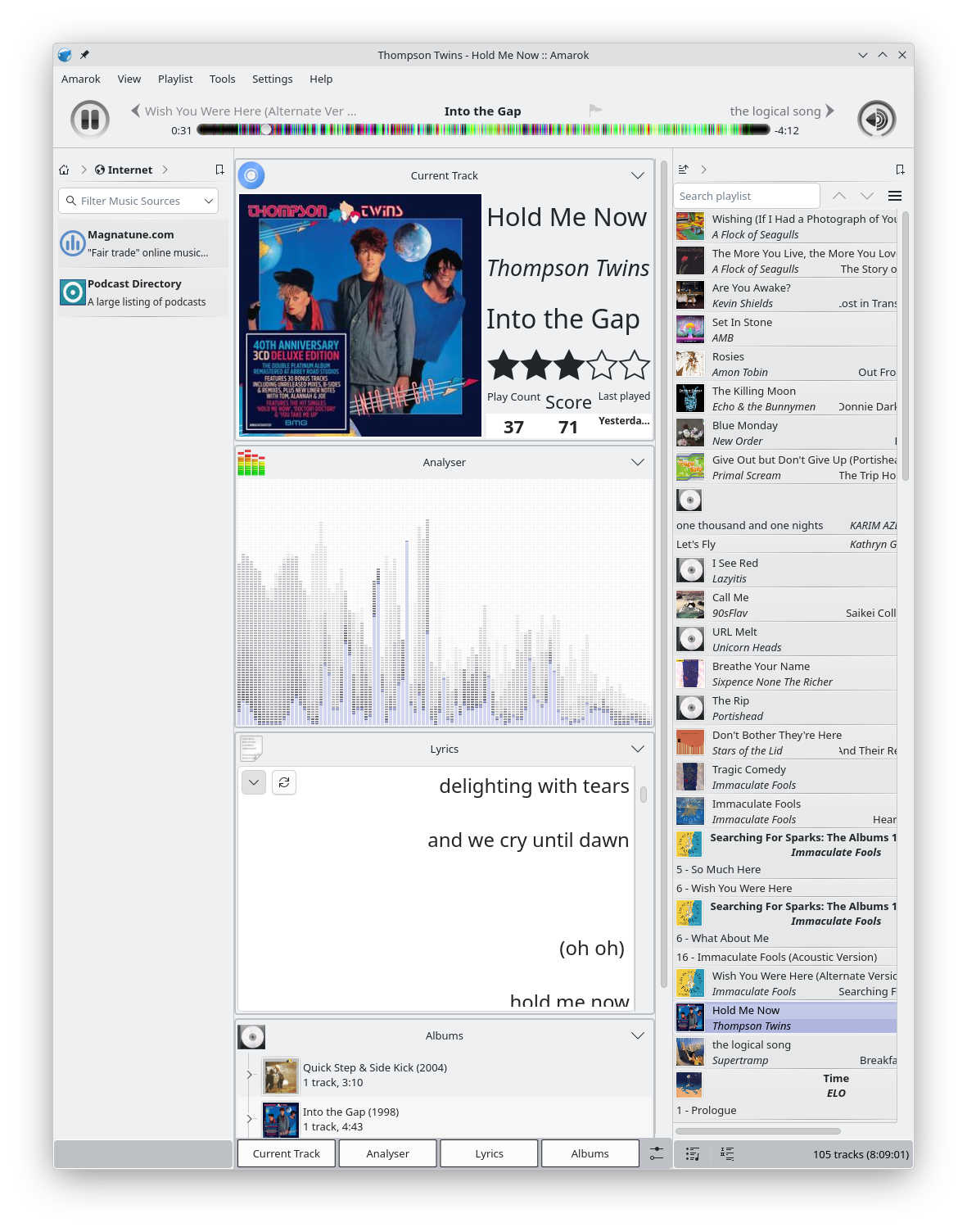Open the playlist hamburger menu icon
967x1232 pixels.
(895, 196)
